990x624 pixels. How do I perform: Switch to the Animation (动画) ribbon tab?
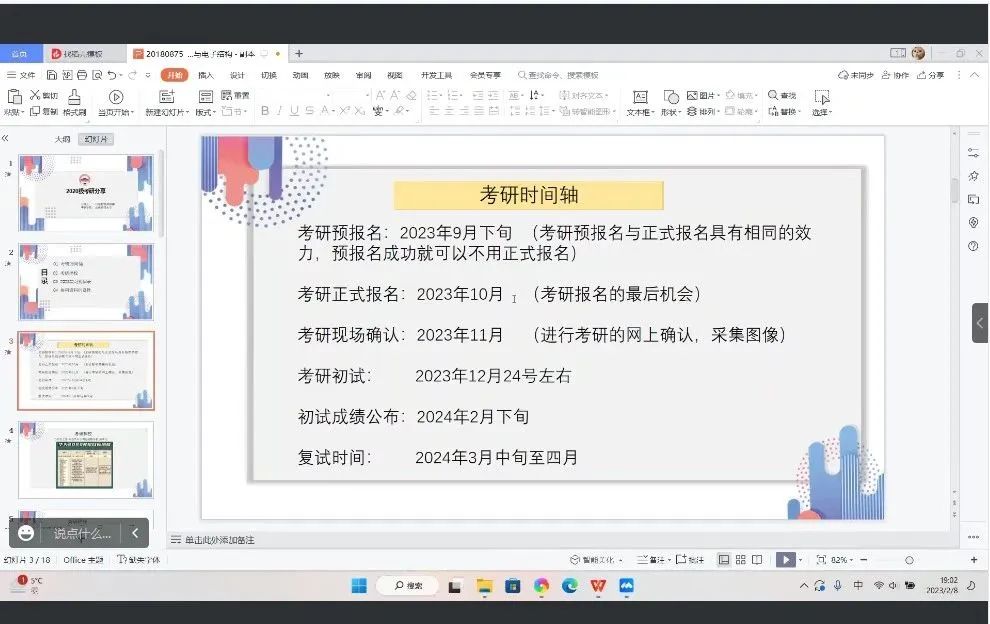click(300, 75)
